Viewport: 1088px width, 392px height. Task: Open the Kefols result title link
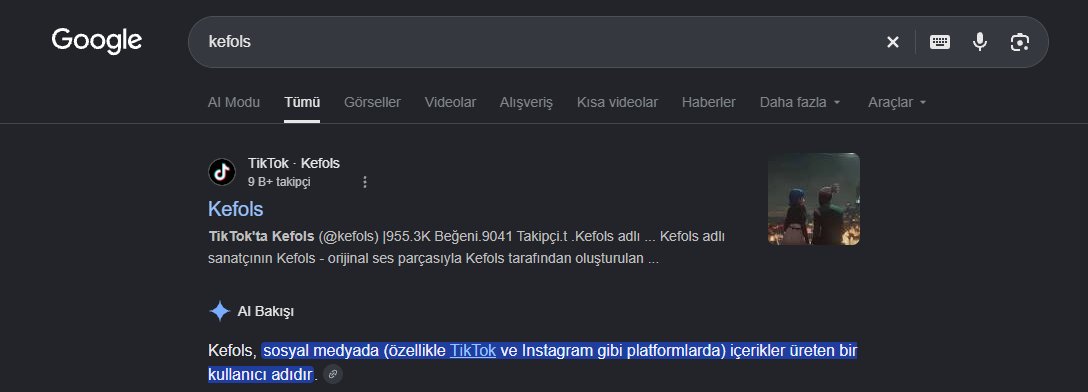(x=236, y=209)
